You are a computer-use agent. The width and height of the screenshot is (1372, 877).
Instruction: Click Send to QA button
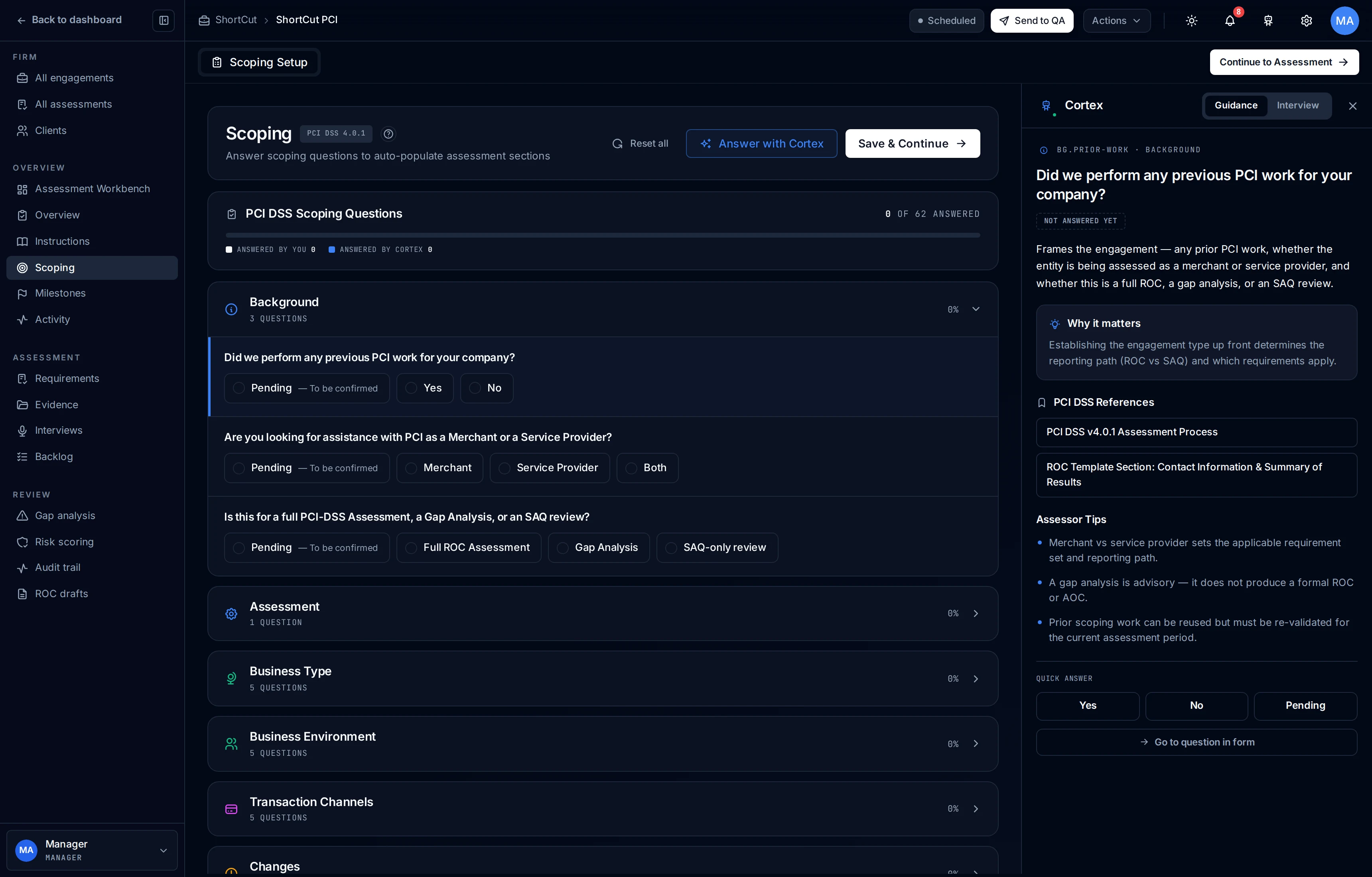(x=1032, y=20)
